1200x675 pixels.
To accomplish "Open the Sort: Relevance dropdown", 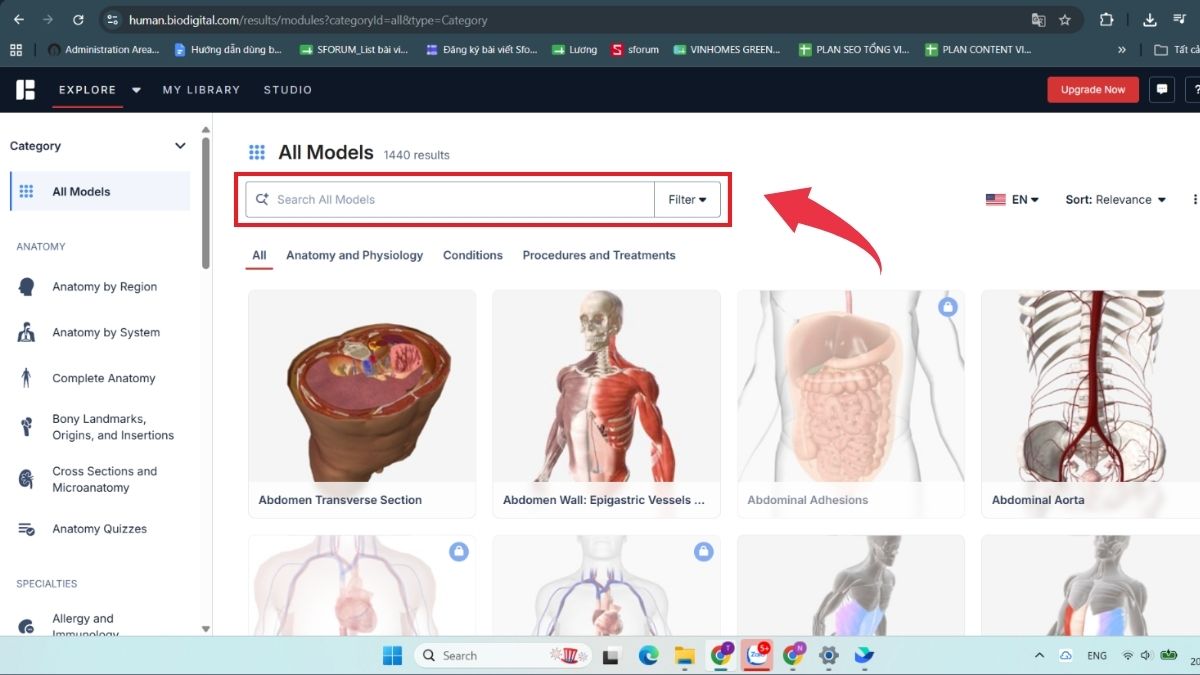I will point(1115,199).
